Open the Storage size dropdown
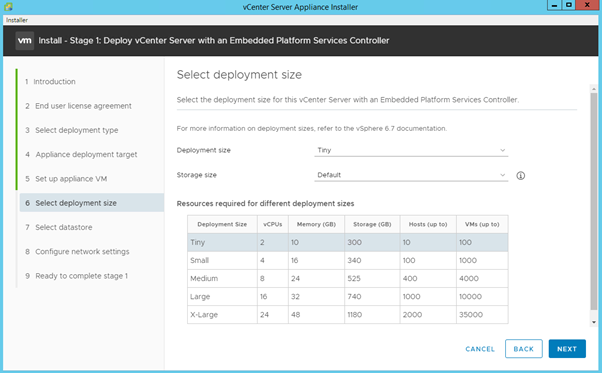Image resolution: width=602 pixels, height=373 pixels. pos(411,175)
